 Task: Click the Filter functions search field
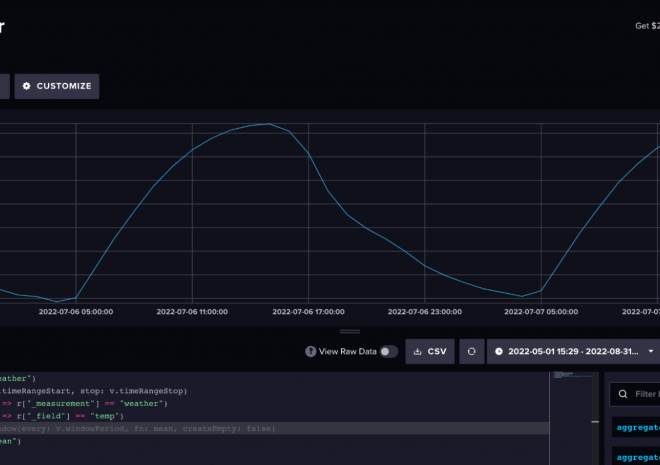point(635,394)
